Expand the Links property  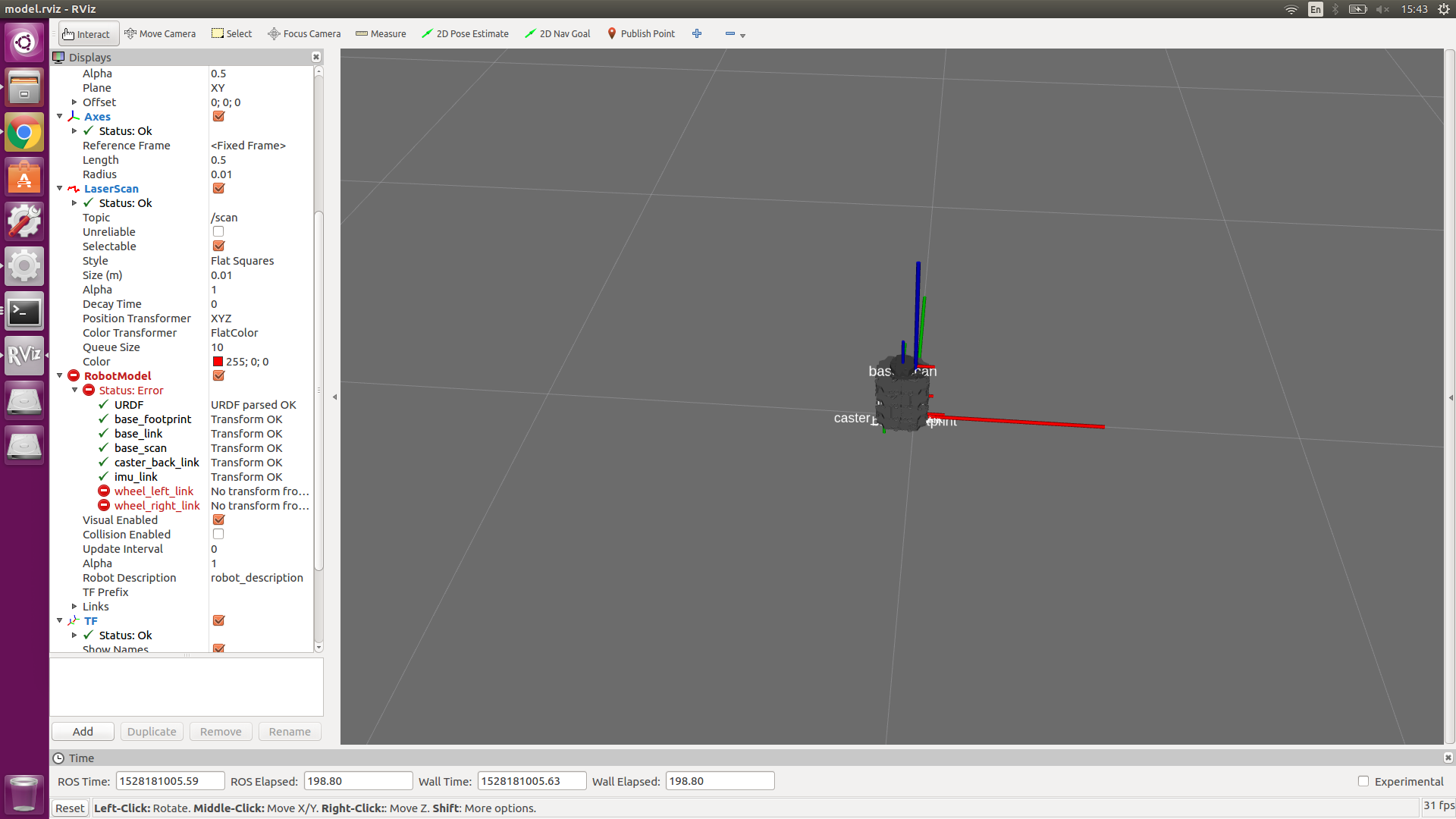(74, 607)
